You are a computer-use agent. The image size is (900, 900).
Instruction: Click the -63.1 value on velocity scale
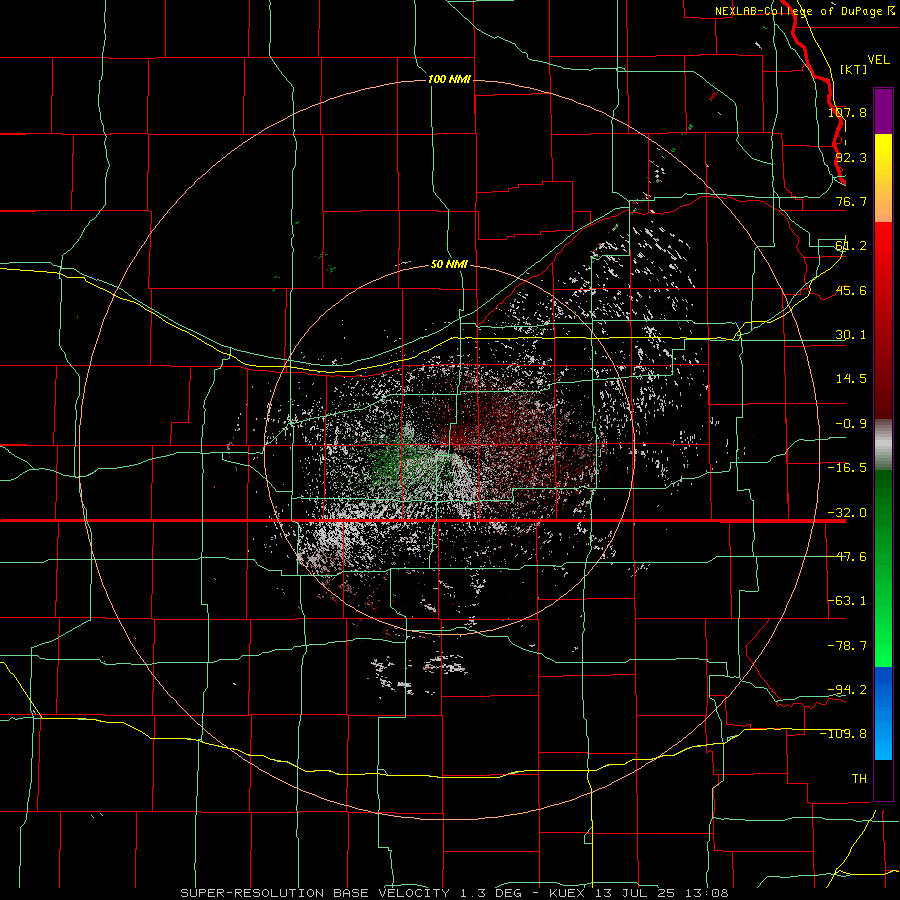[847, 601]
